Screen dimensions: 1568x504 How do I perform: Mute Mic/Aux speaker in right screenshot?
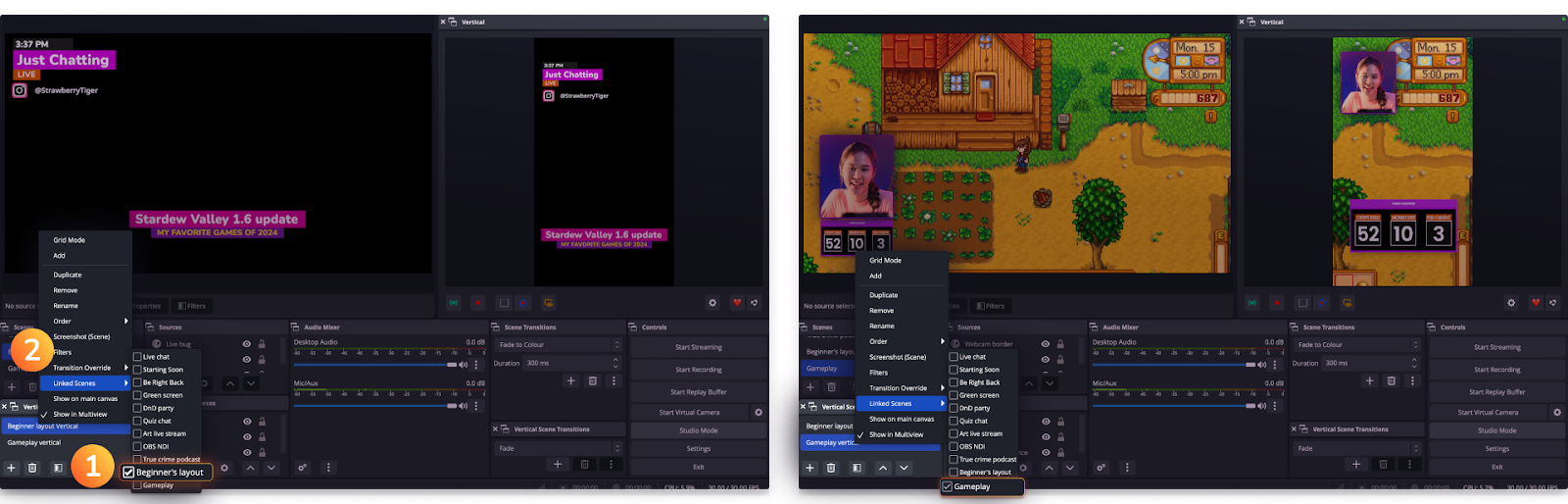point(1262,406)
